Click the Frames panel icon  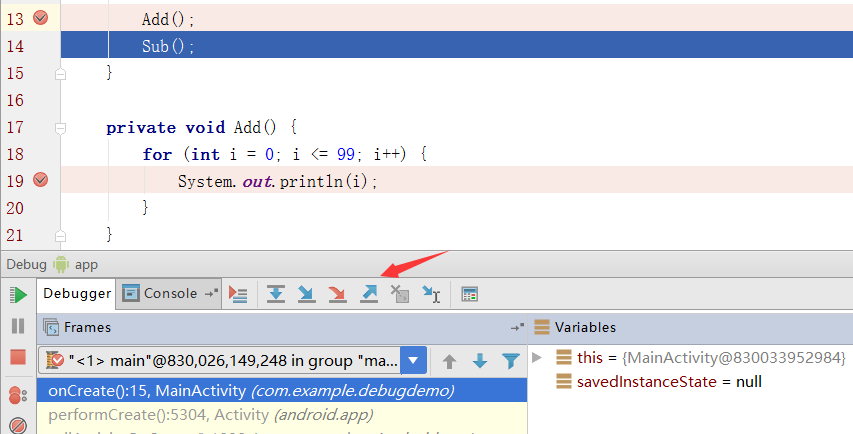click(51, 327)
